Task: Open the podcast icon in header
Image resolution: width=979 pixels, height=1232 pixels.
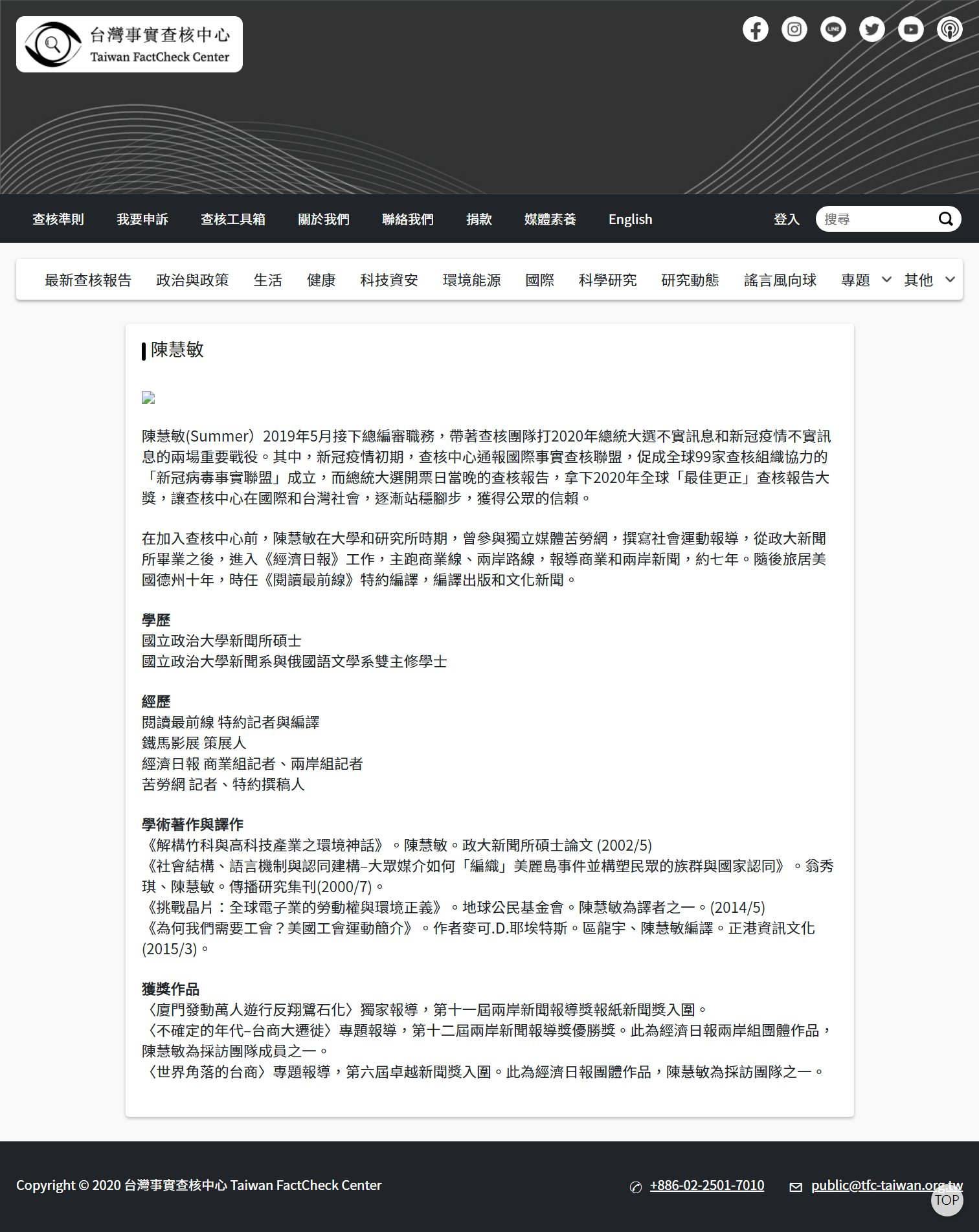Action: (949, 29)
